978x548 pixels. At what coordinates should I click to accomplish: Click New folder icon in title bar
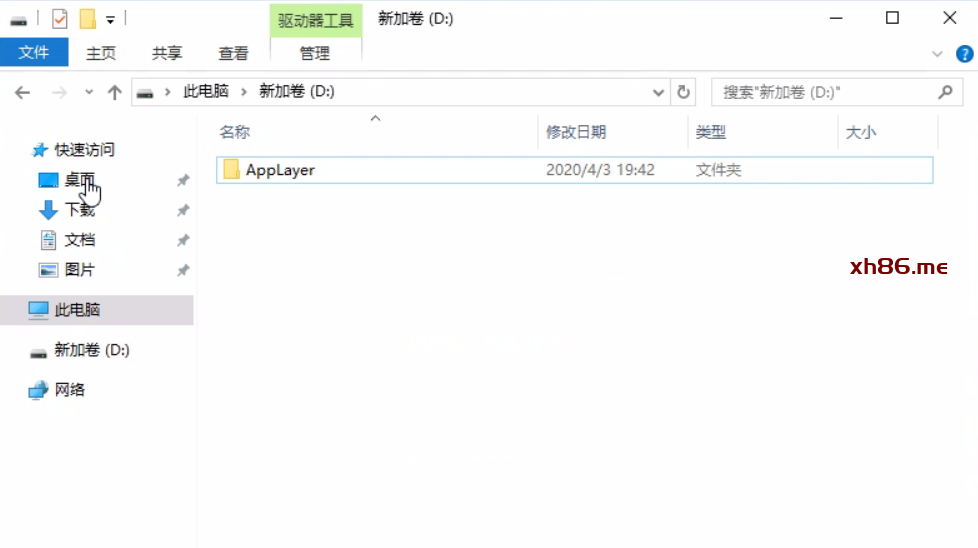(88, 19)
